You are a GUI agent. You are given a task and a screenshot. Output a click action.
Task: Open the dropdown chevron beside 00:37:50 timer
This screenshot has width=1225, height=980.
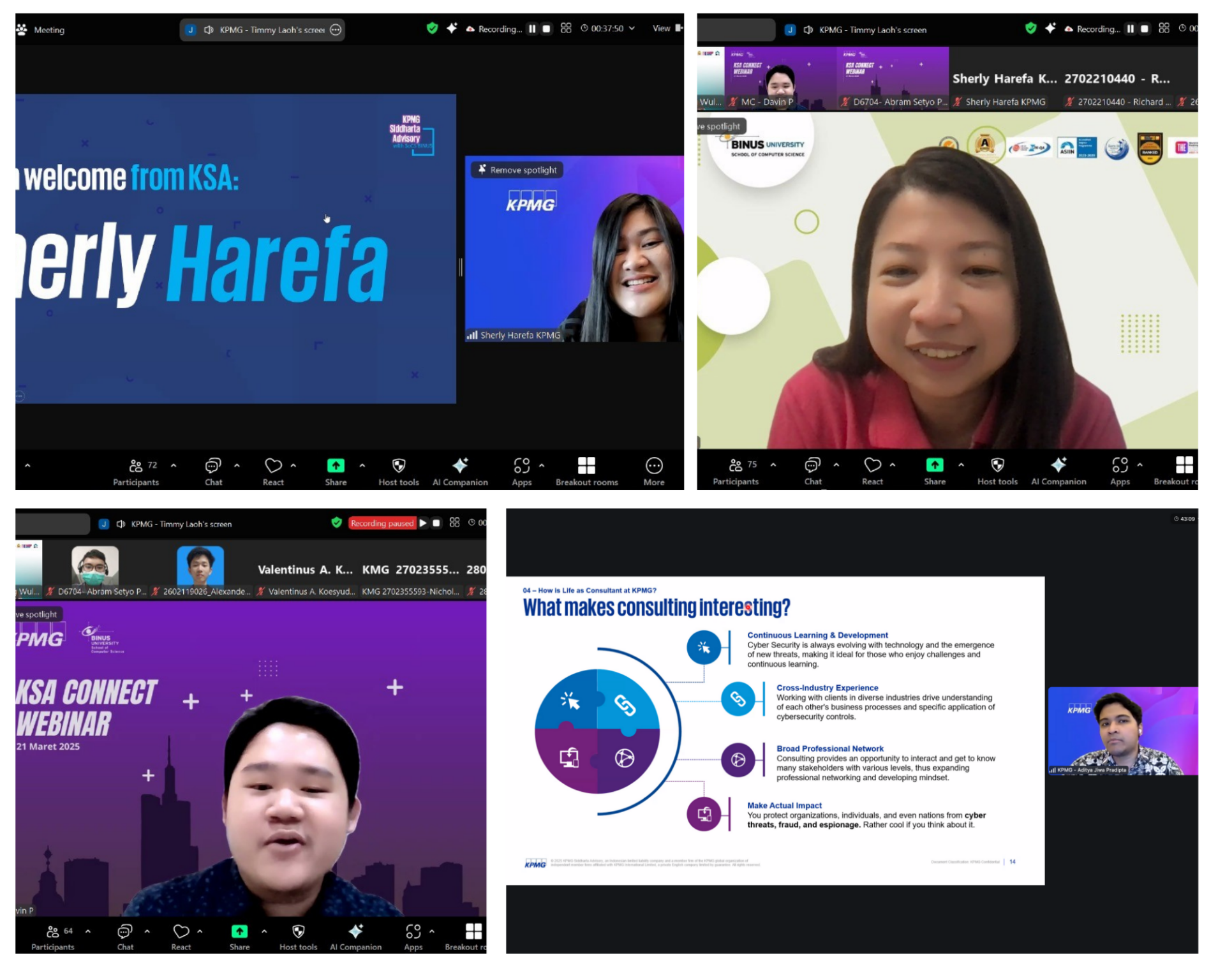632,28
